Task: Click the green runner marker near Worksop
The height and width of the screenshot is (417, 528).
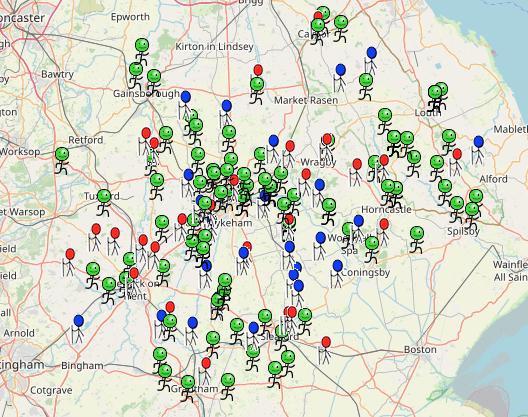Action: click(62, 161)
